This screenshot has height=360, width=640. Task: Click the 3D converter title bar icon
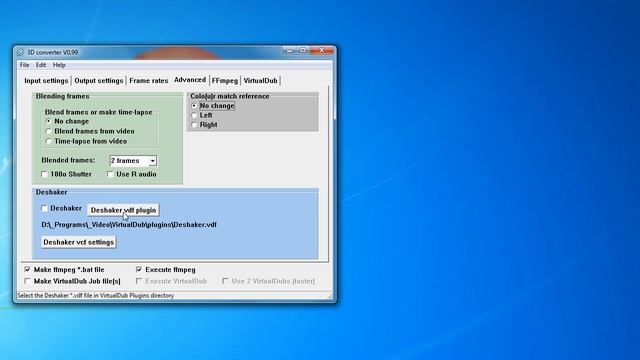(20, 52)
